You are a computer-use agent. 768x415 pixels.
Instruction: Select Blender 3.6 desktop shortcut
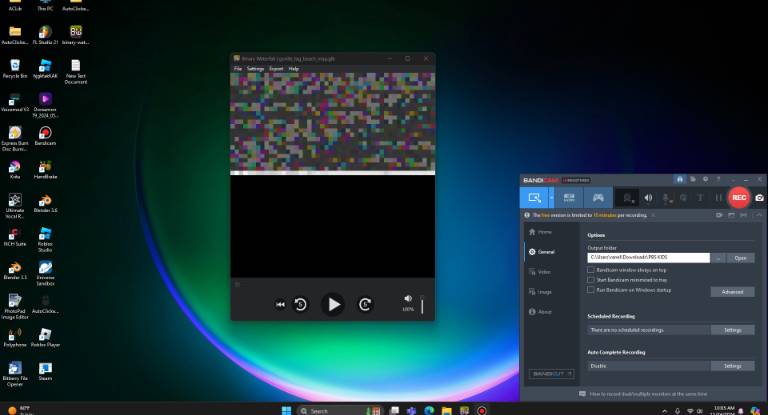coord(45,203)
